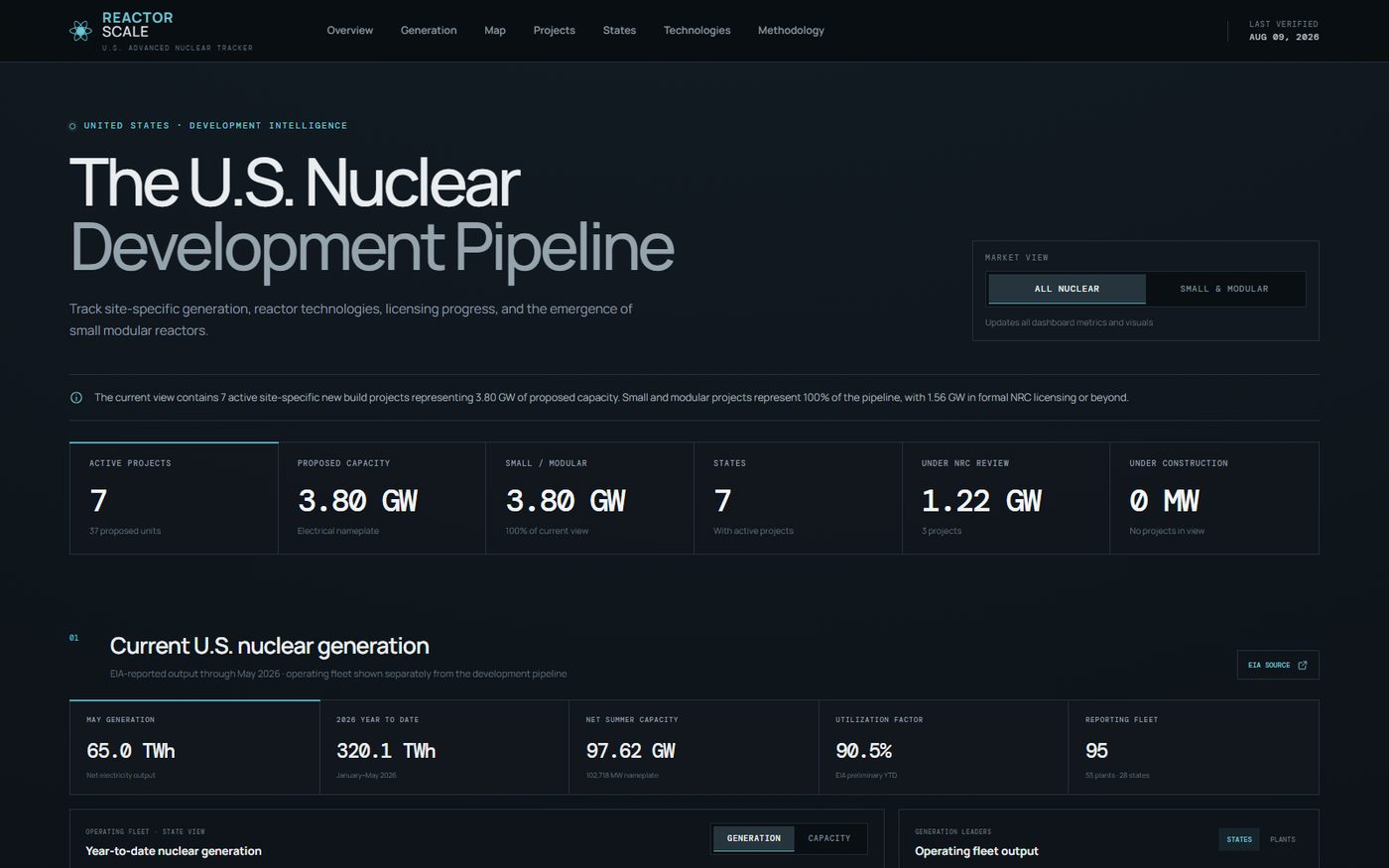
Task: Click the Last Verified AUG 09, 2026 date
Action: (1284, 37)
